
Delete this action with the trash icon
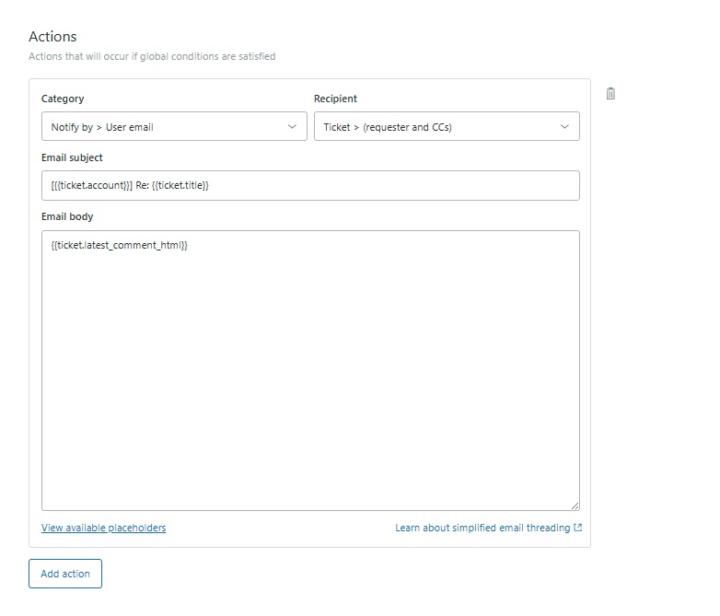point(610,94)
